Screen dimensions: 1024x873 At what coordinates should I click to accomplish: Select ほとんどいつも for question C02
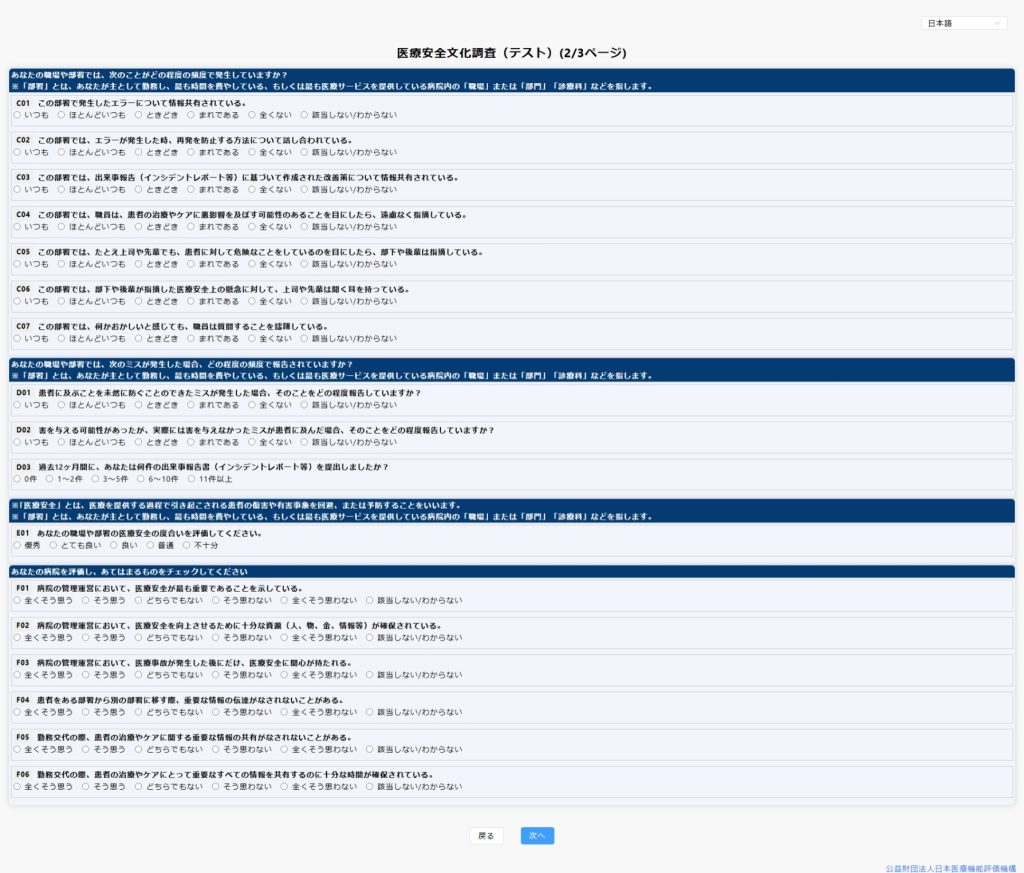tap(62, 152)
